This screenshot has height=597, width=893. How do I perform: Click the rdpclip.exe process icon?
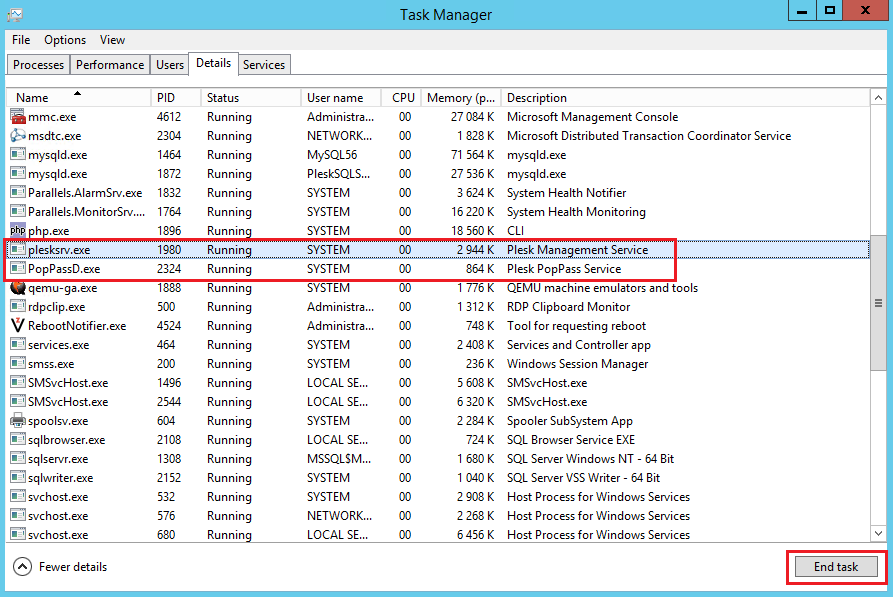coord(18,307)
